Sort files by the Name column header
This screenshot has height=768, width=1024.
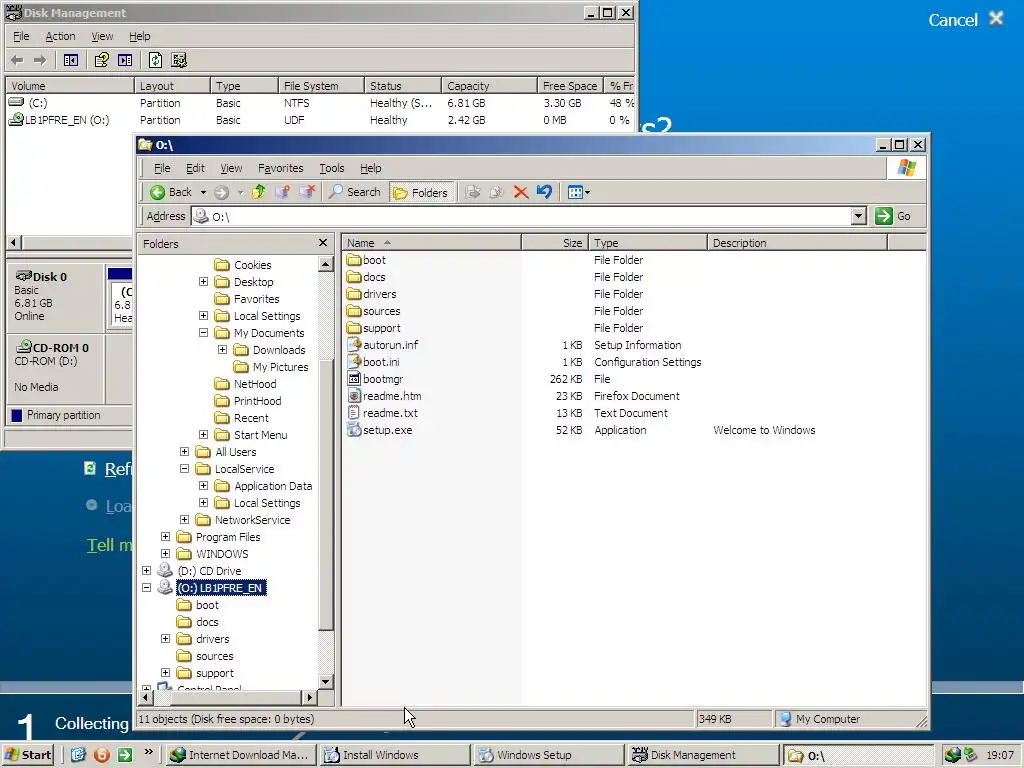pos(431,243)
